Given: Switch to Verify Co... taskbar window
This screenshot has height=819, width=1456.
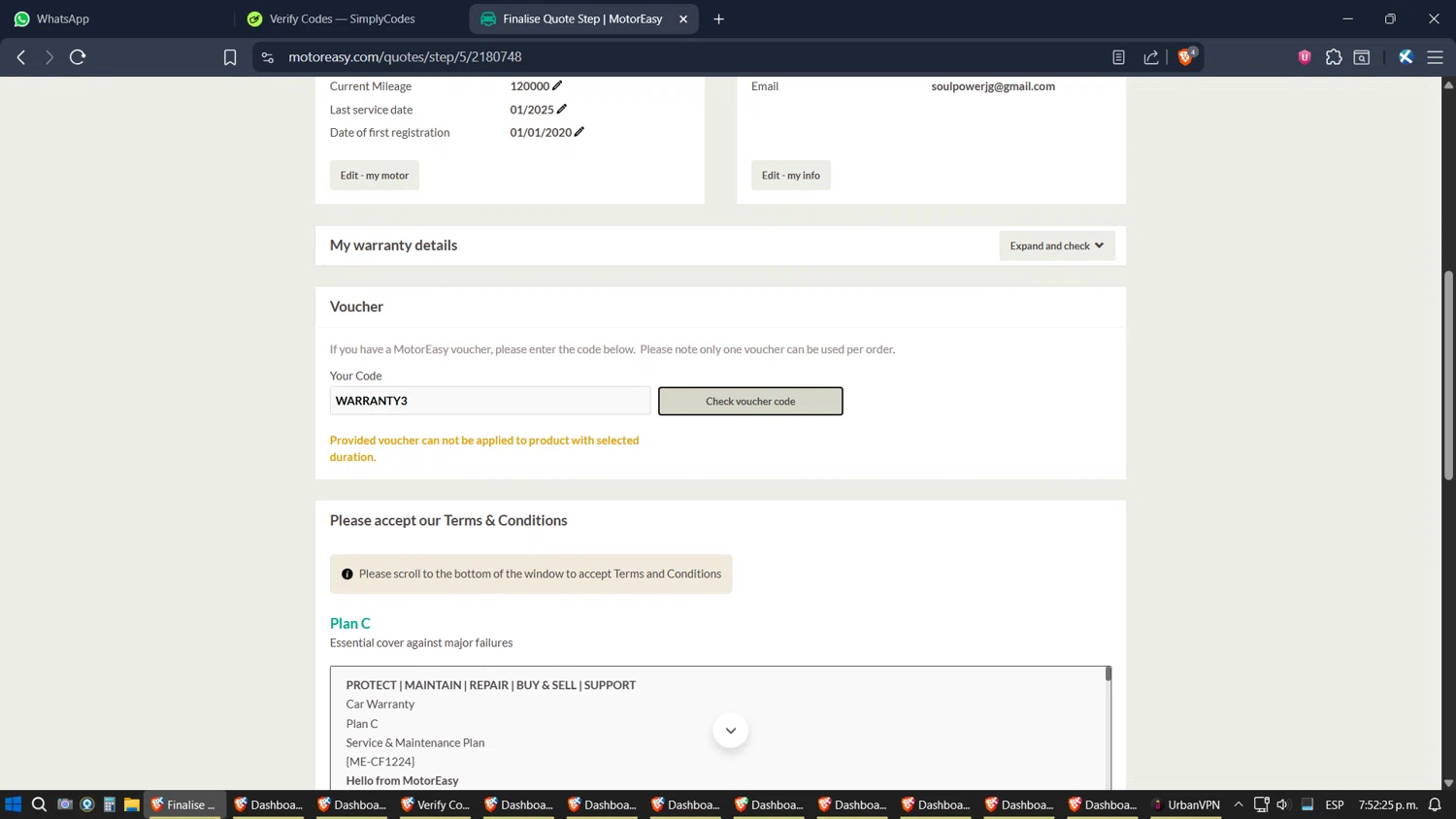Looking at the screenshot, I should pyautogui.click(x=435, y=804).
